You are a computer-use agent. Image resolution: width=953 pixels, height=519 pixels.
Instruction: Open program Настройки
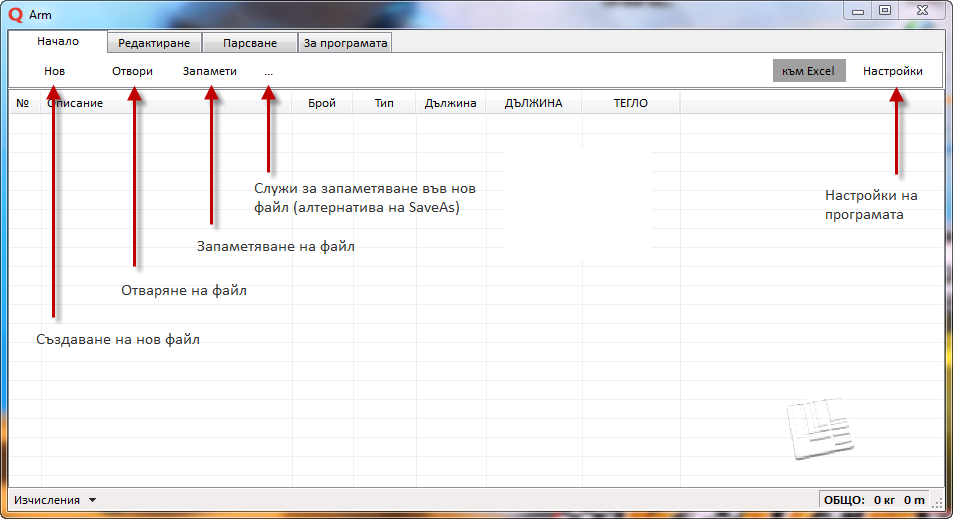coord(892,71)
